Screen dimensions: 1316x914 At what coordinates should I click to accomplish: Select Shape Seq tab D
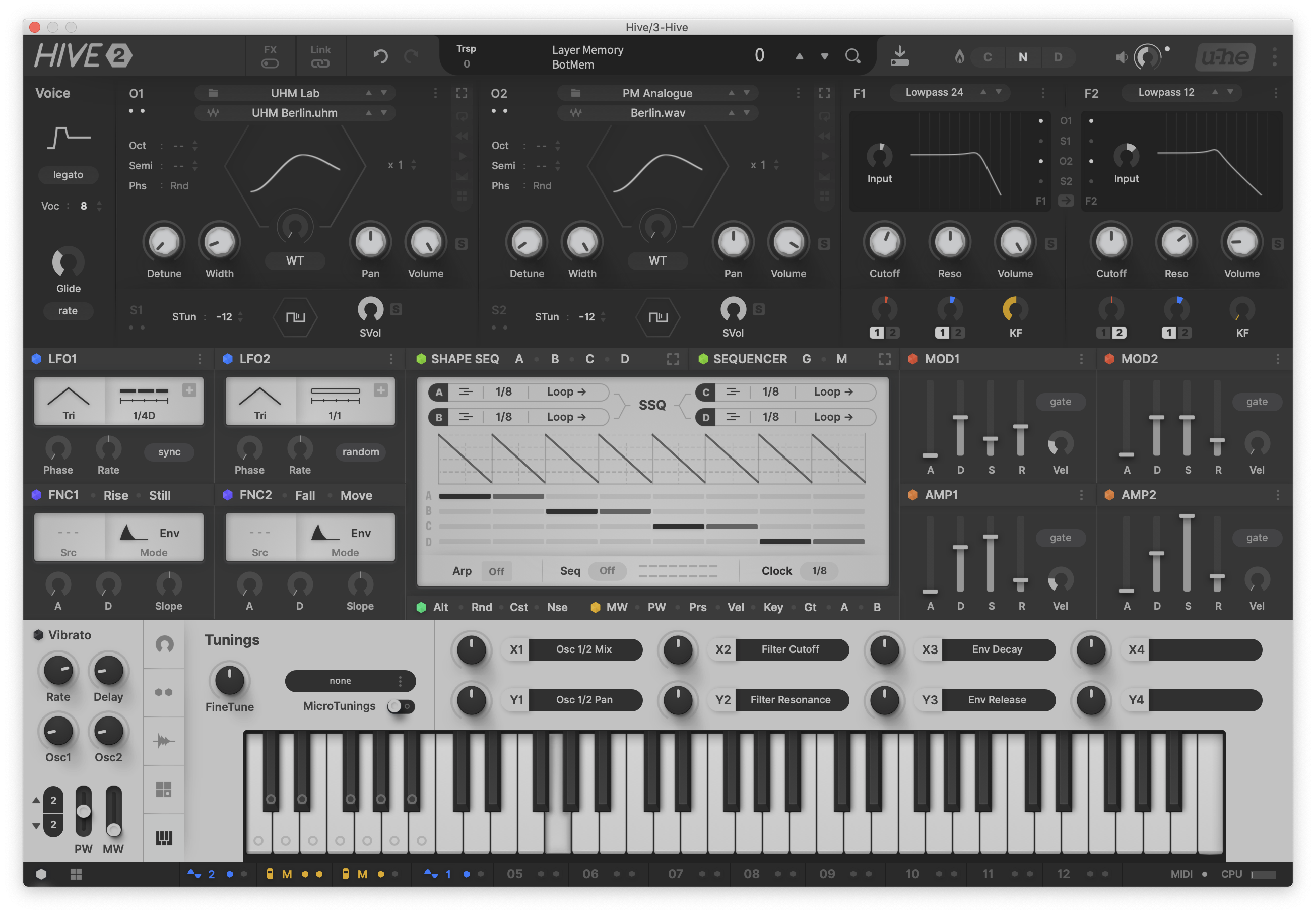624,359
